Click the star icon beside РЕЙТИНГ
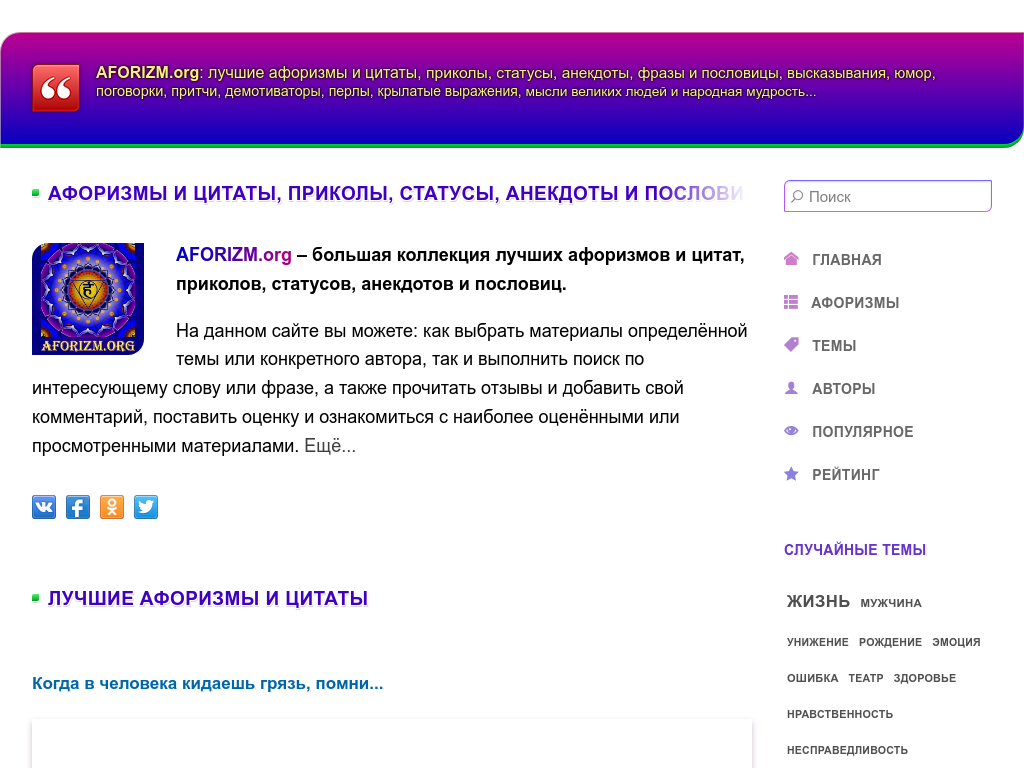Viewport: 1024px width, 768px height. pos(791,474)
